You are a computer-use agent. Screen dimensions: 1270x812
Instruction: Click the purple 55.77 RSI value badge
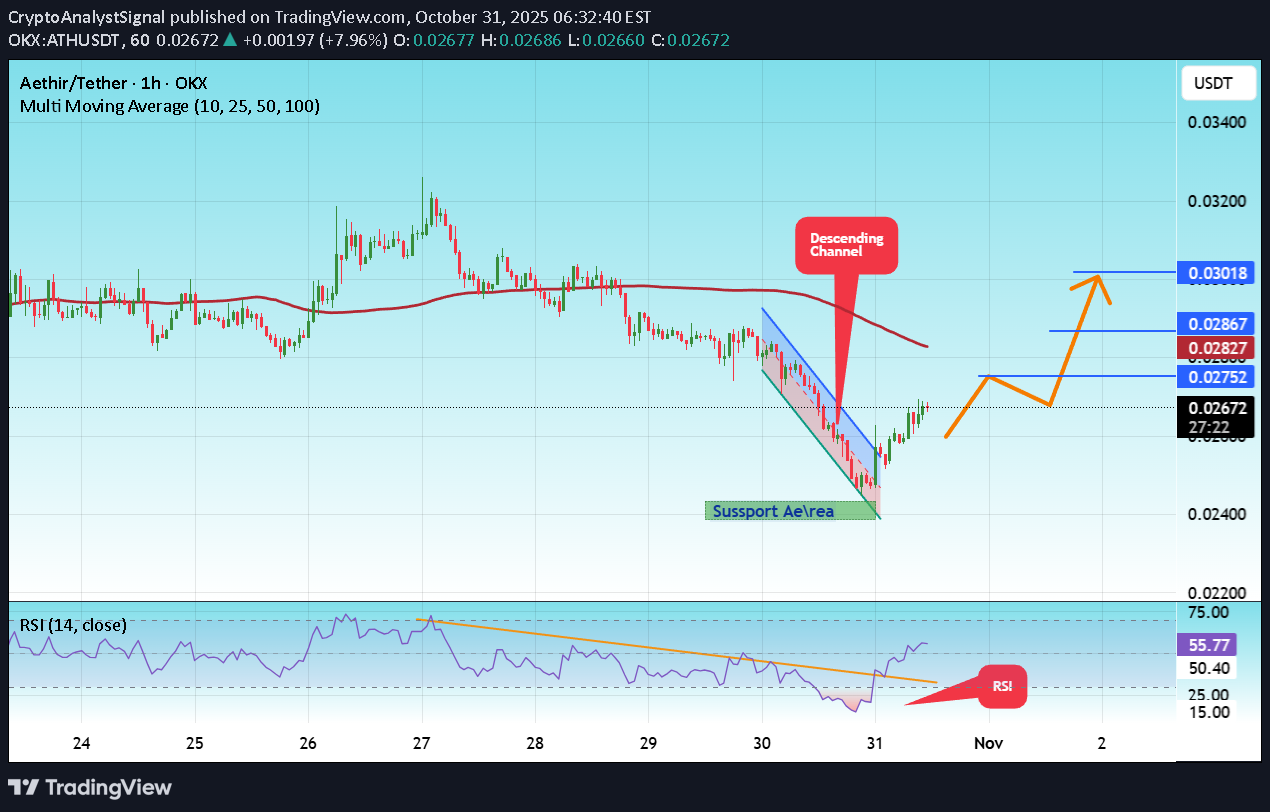1206,645
